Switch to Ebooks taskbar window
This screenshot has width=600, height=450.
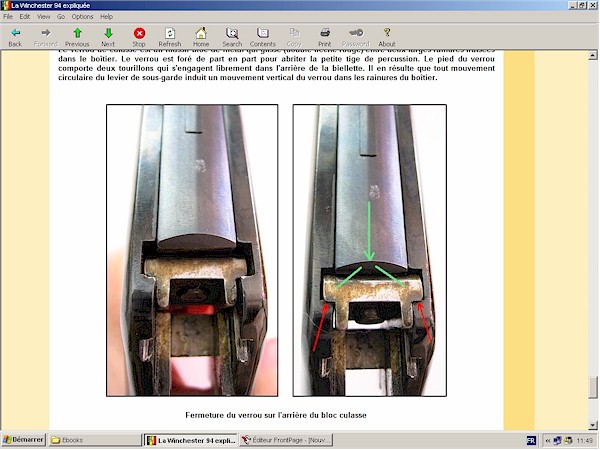[x=92, y=440]
